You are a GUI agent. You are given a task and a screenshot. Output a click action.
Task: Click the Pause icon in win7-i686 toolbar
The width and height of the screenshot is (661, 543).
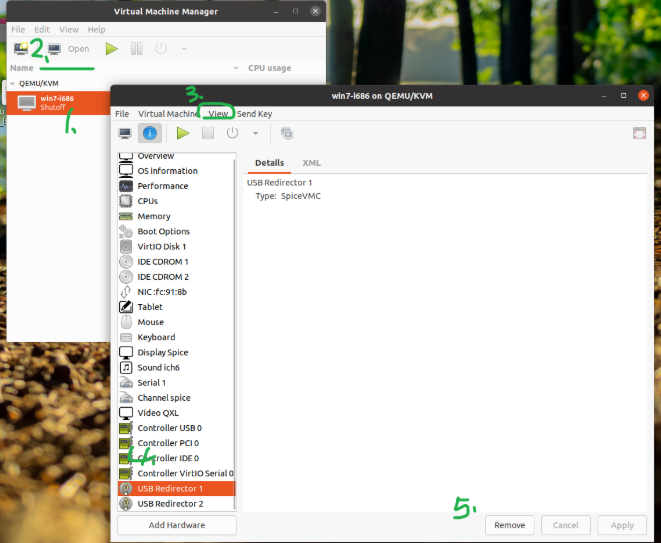[x=208, y=134]
